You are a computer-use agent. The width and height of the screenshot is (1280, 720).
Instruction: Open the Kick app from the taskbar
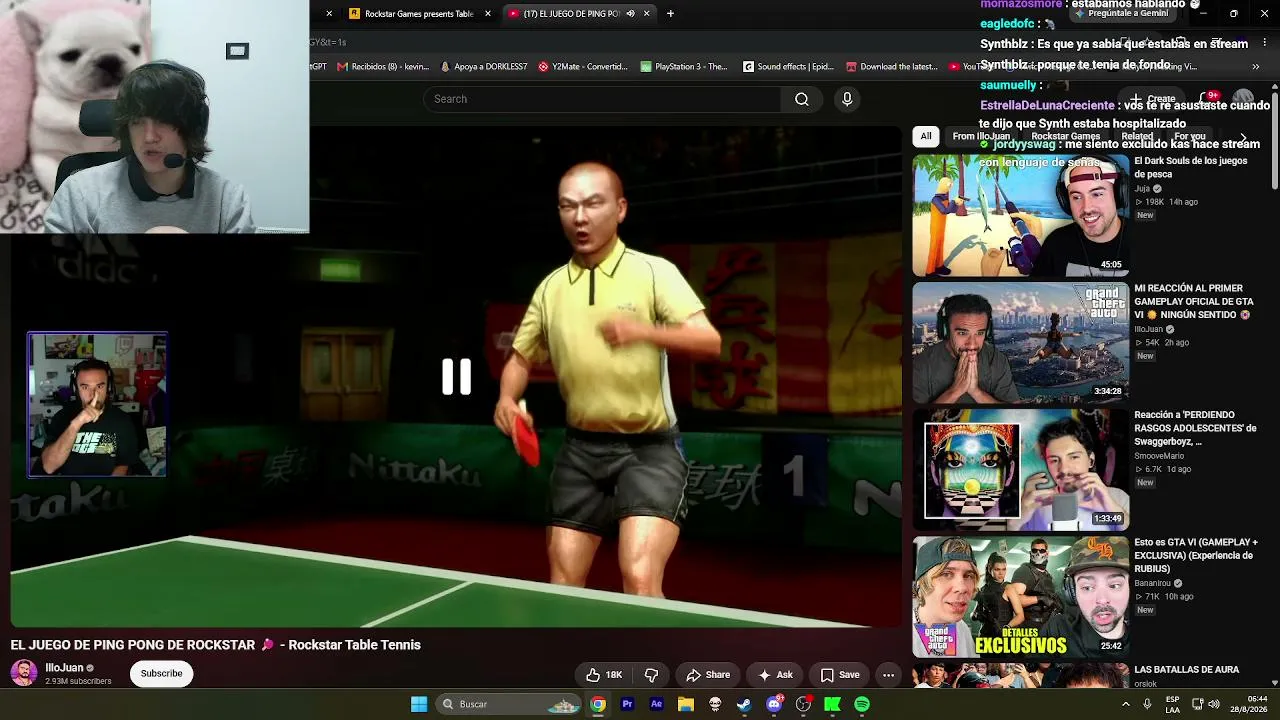[832, 704]
